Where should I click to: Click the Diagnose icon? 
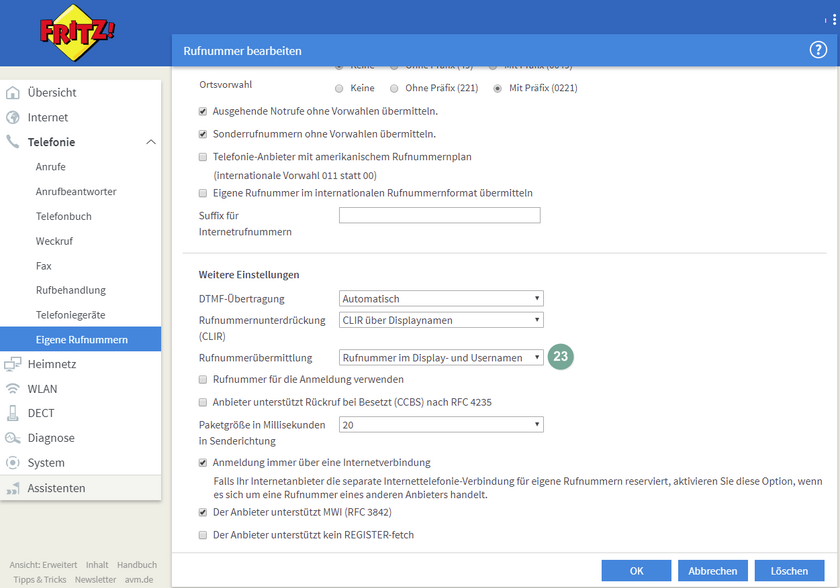click(x=12, y=438)
